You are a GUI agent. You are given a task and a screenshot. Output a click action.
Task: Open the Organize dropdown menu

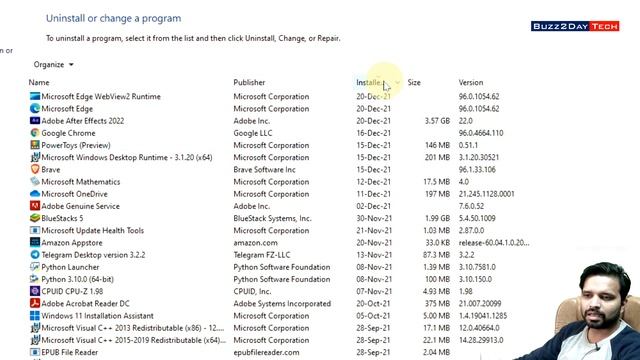[53, 64]
